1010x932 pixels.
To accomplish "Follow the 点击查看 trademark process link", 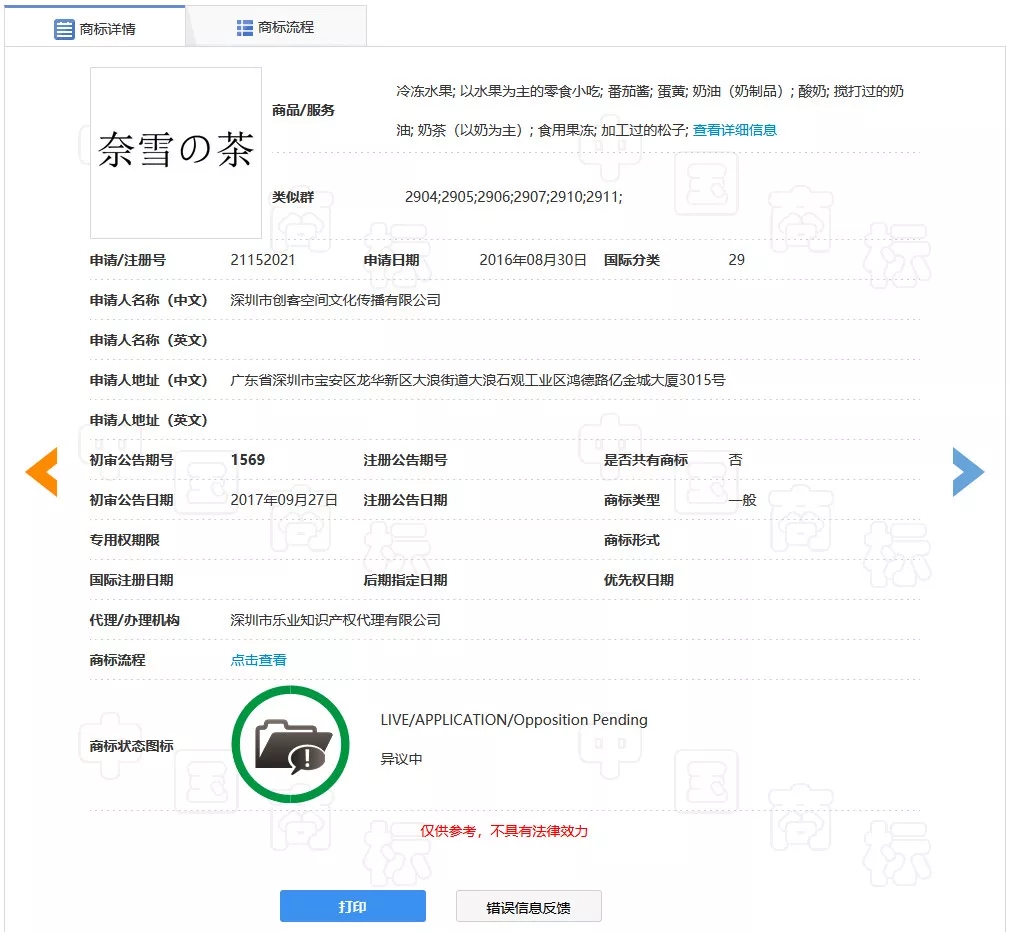I will tap(259, 660).
